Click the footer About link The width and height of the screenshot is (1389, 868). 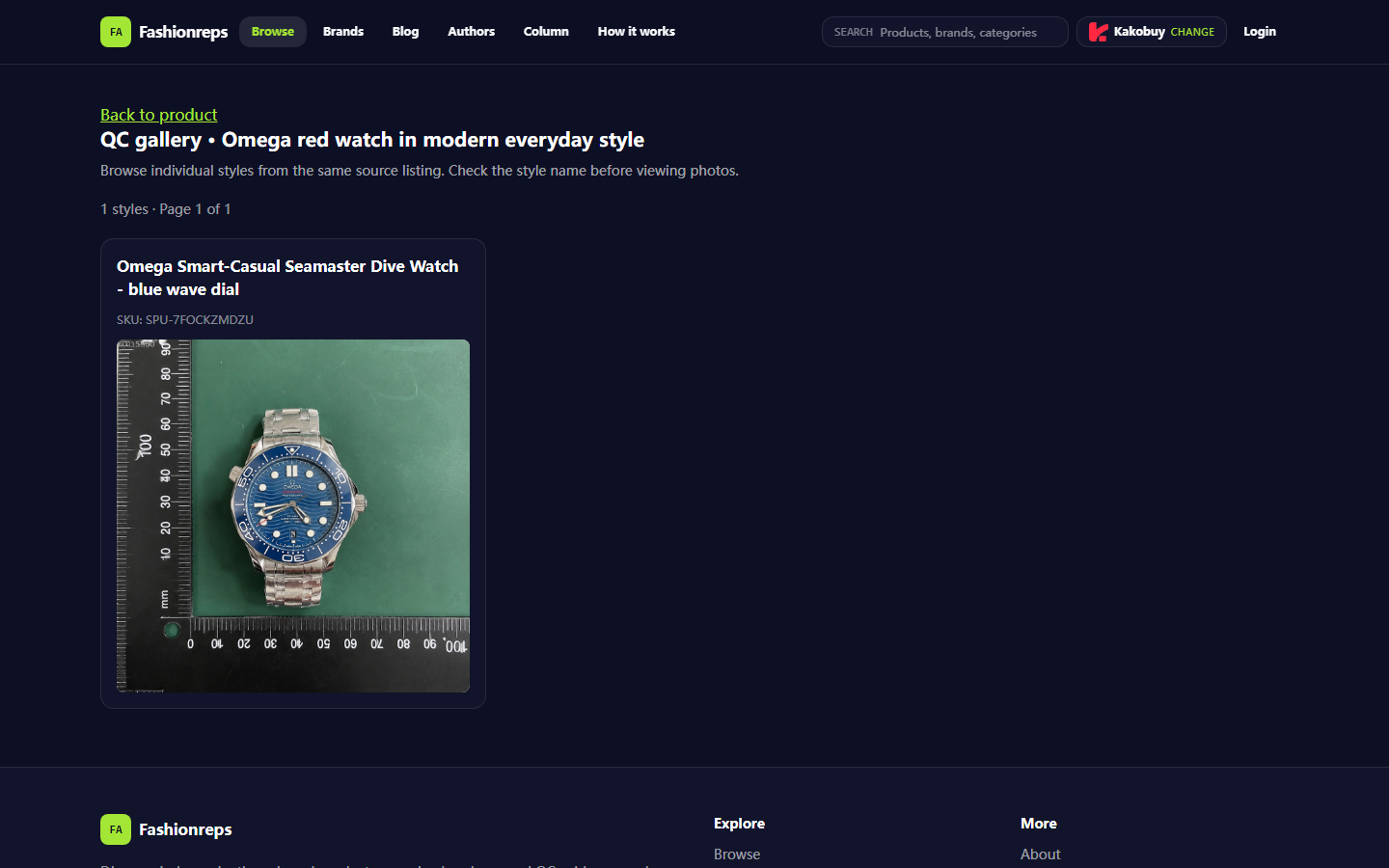pyautogui.click(x=1041, y=854)
